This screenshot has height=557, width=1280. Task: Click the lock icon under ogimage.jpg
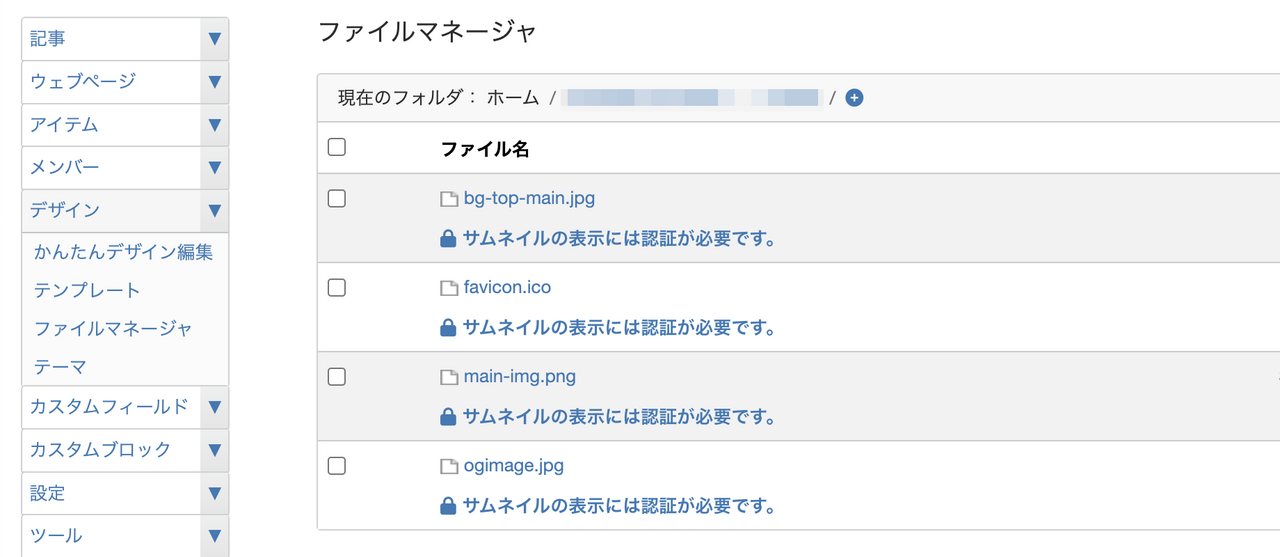click(449, 506)
